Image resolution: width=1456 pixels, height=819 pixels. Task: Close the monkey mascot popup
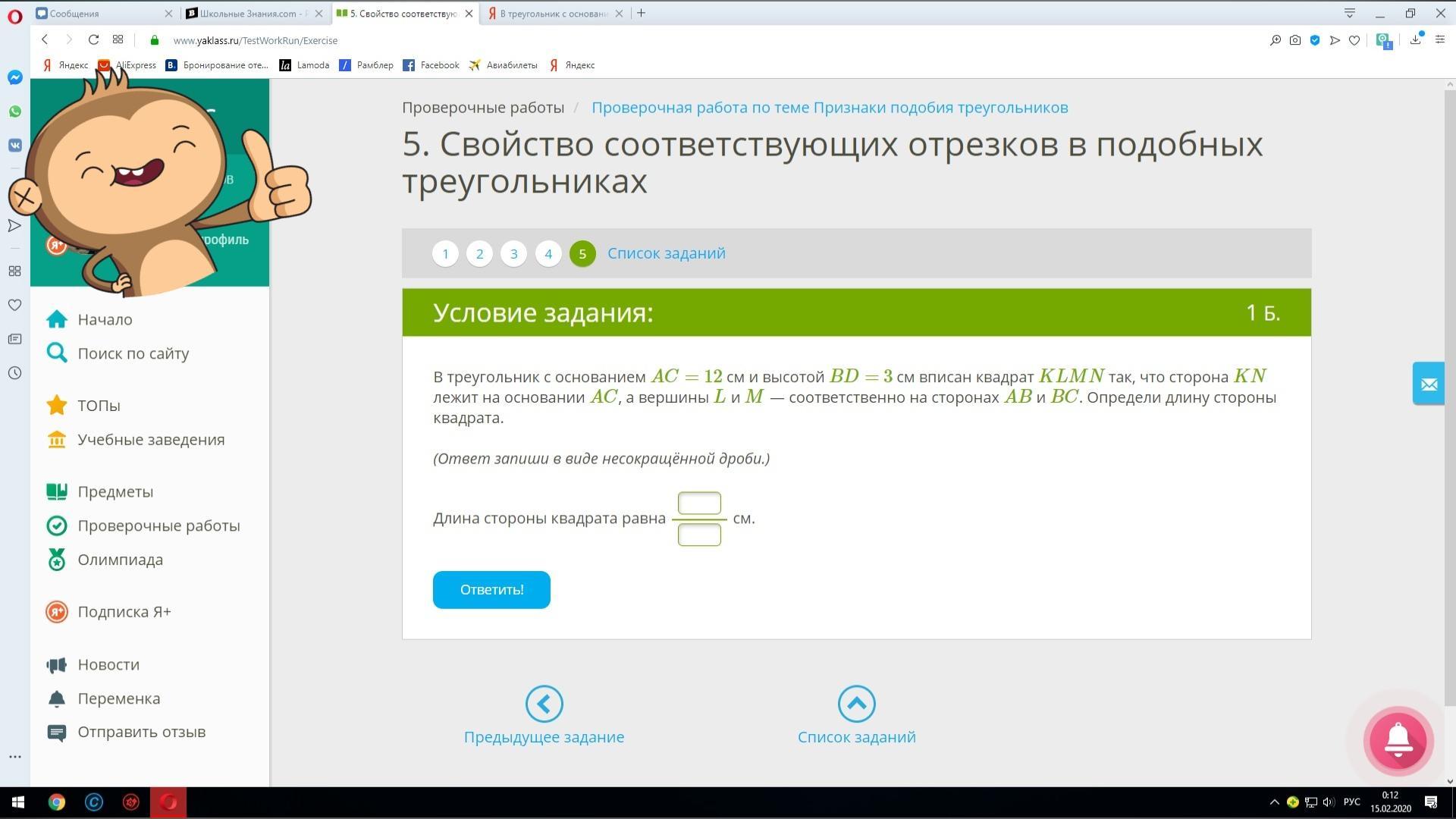(25, 198)
